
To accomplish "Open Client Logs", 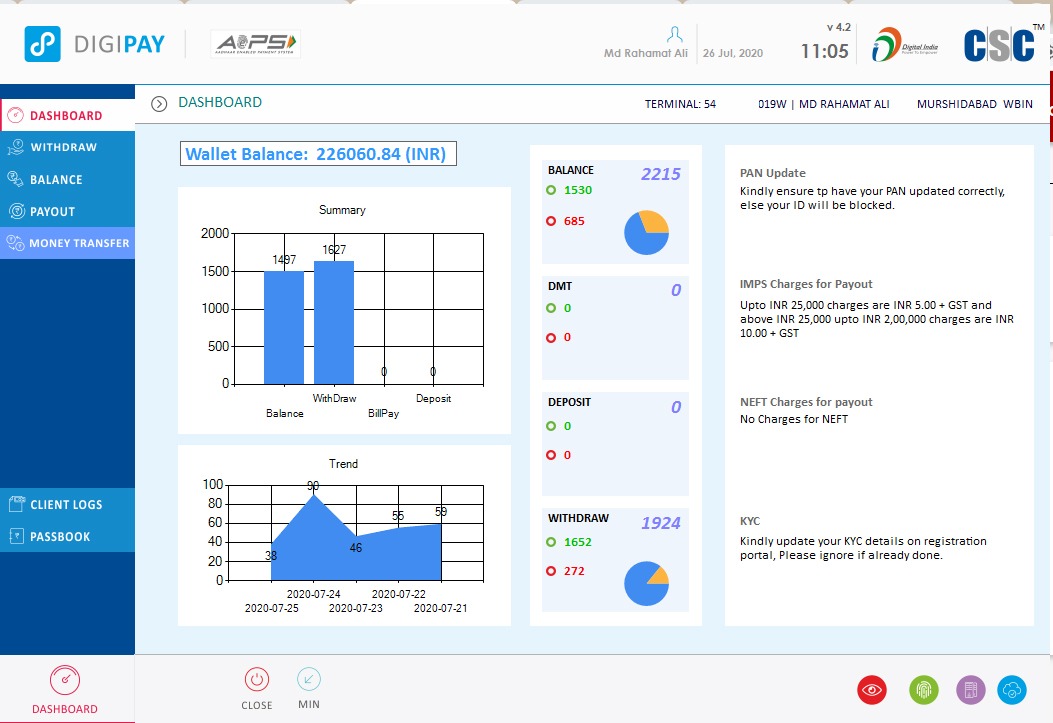I will [67, 504].
